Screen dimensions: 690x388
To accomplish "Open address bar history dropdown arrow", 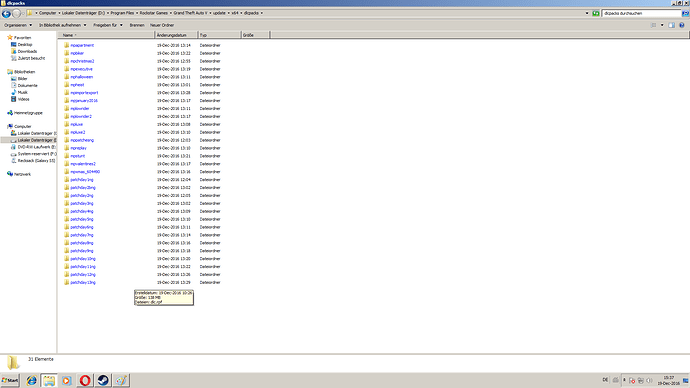I will click(x=587, y=13).
